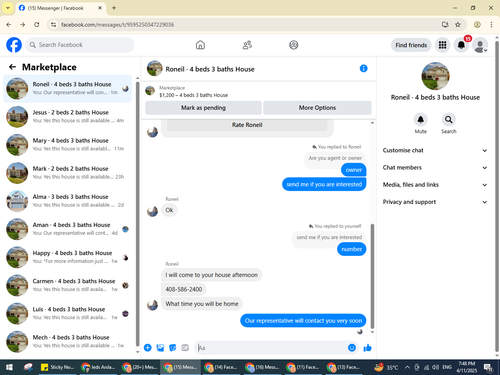Open the volume icon in system tray
Screen dimensions: 500x375
pyautogui.click(x=435, y=367)
